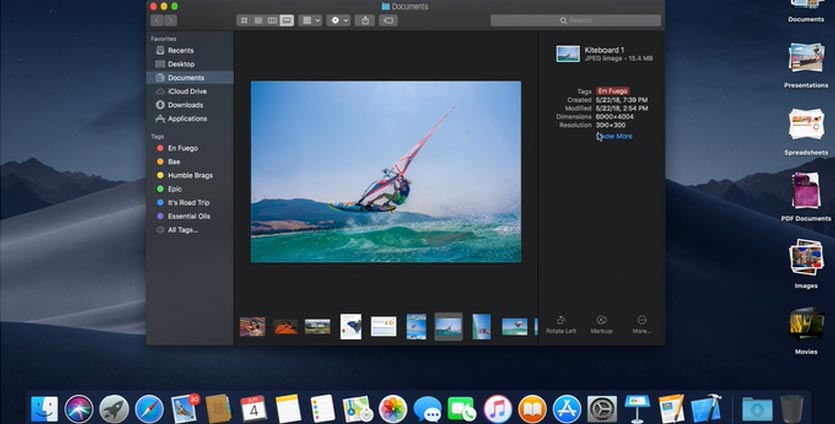This screenshot has height=424, width=835.
Task: Go back using the back arrow
Action: (156, 20)
